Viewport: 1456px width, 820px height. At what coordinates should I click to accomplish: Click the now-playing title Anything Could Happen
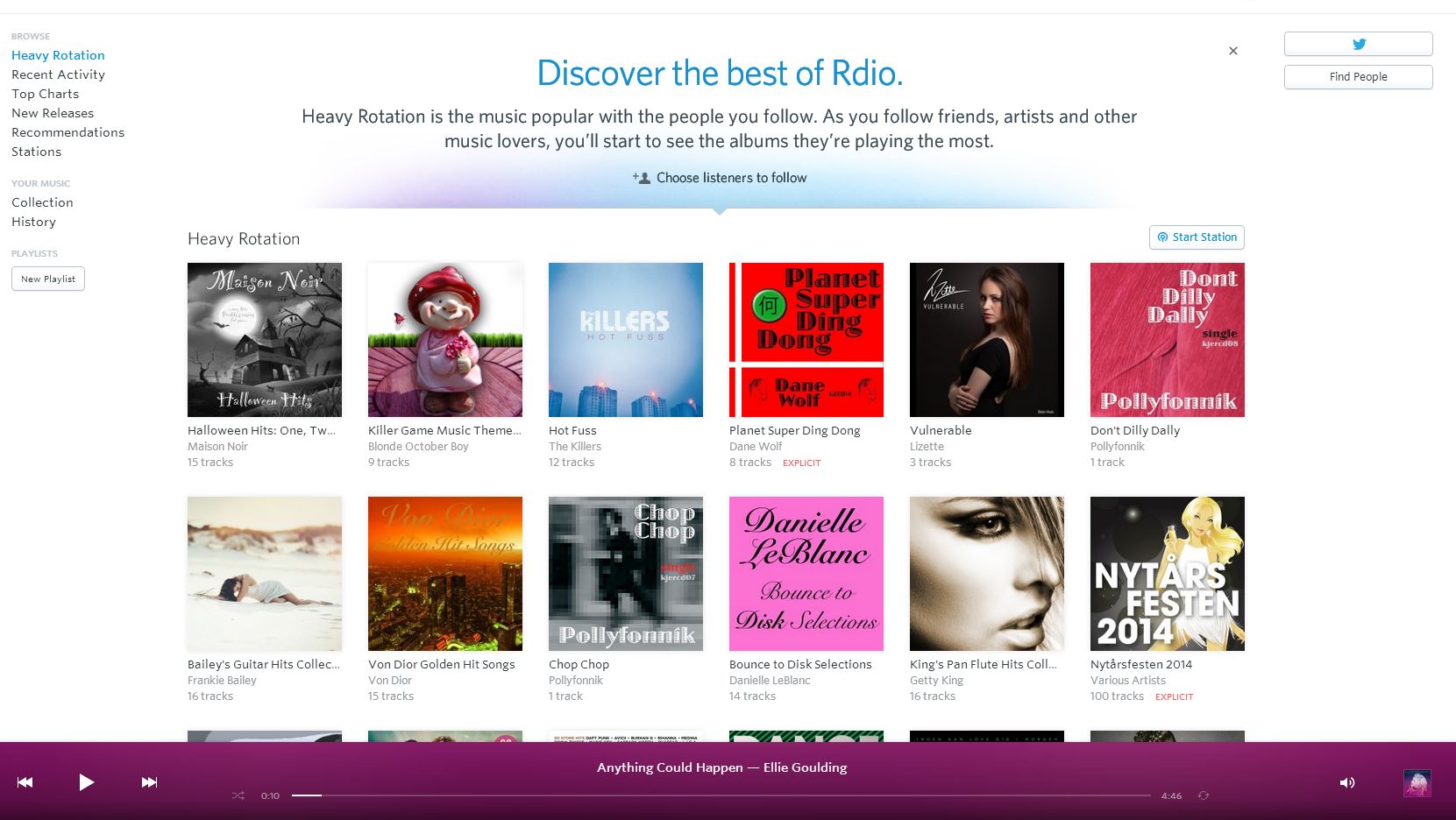pos(670,767)
